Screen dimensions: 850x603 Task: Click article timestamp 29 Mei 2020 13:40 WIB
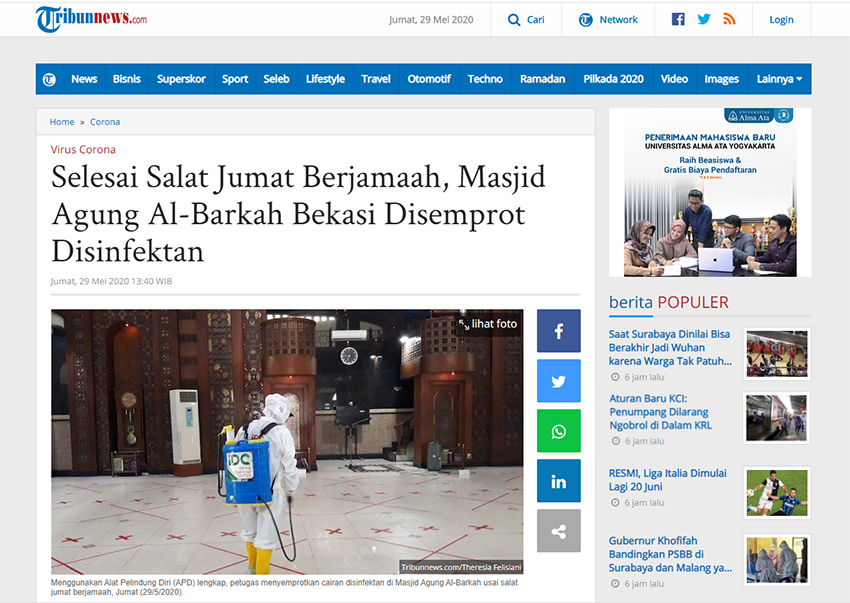(111, 281)
